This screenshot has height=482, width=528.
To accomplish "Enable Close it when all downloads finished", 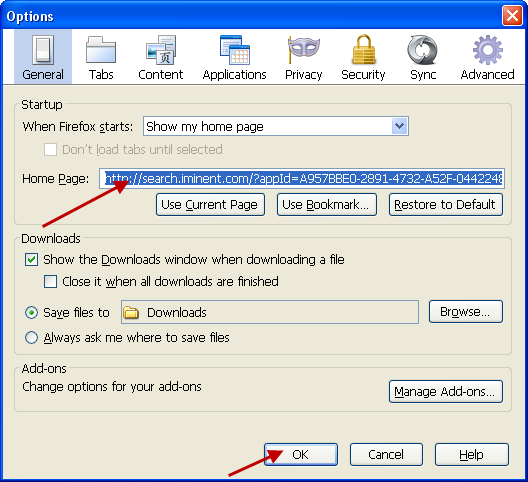I will (50, 282).
